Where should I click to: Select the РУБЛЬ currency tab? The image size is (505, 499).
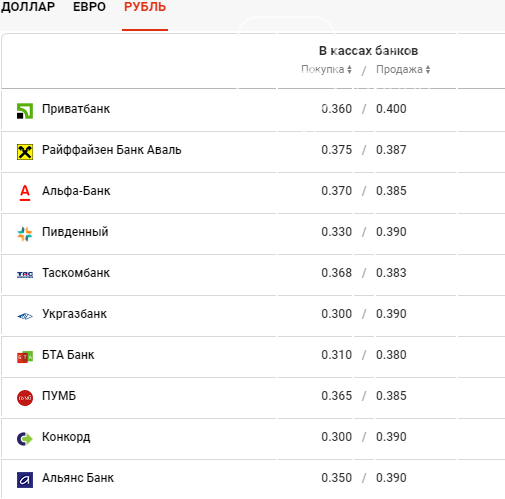coord(145,7)
